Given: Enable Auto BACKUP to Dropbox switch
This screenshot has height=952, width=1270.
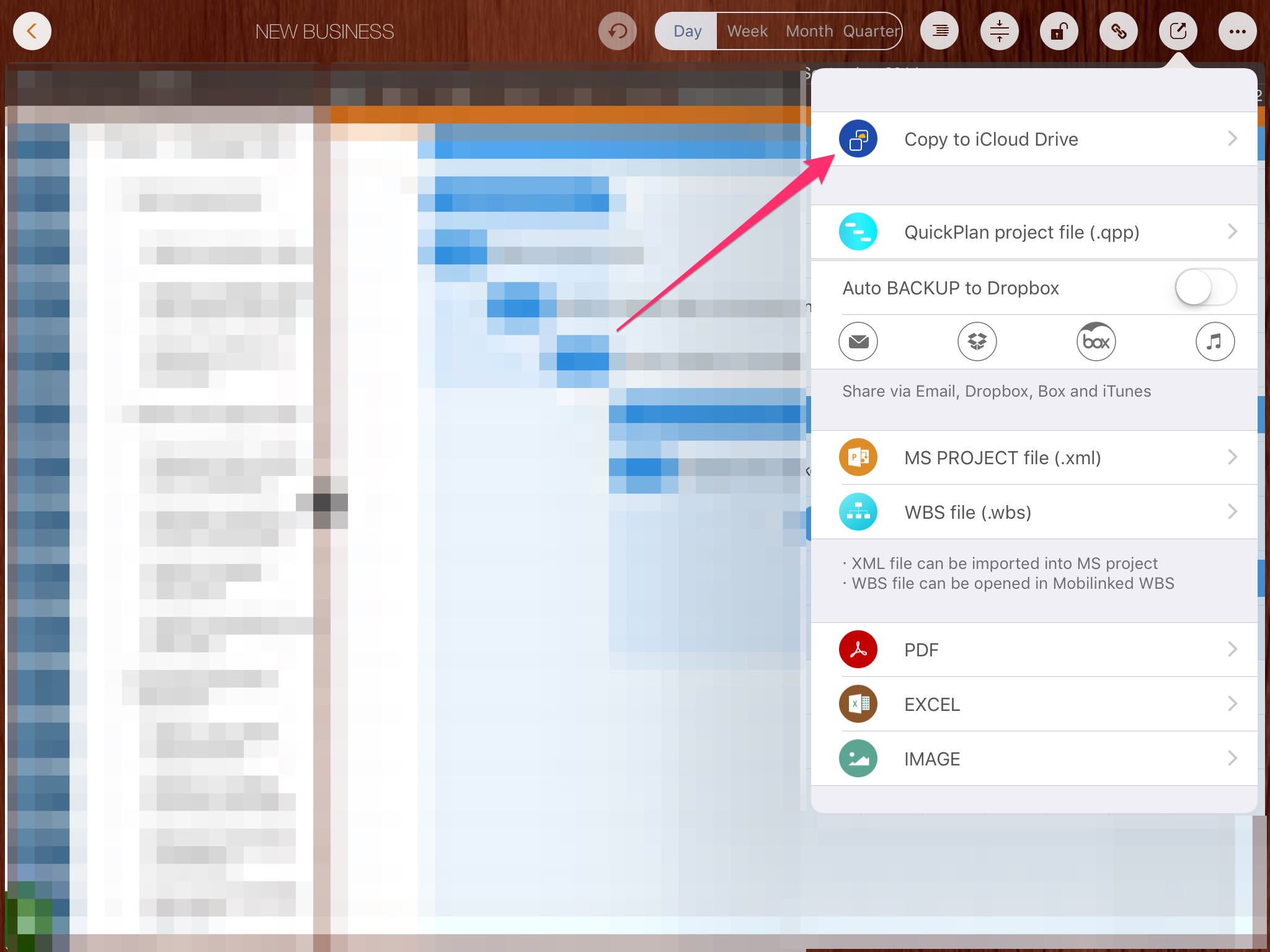Looking at the screenshot, I should 1205,288.
